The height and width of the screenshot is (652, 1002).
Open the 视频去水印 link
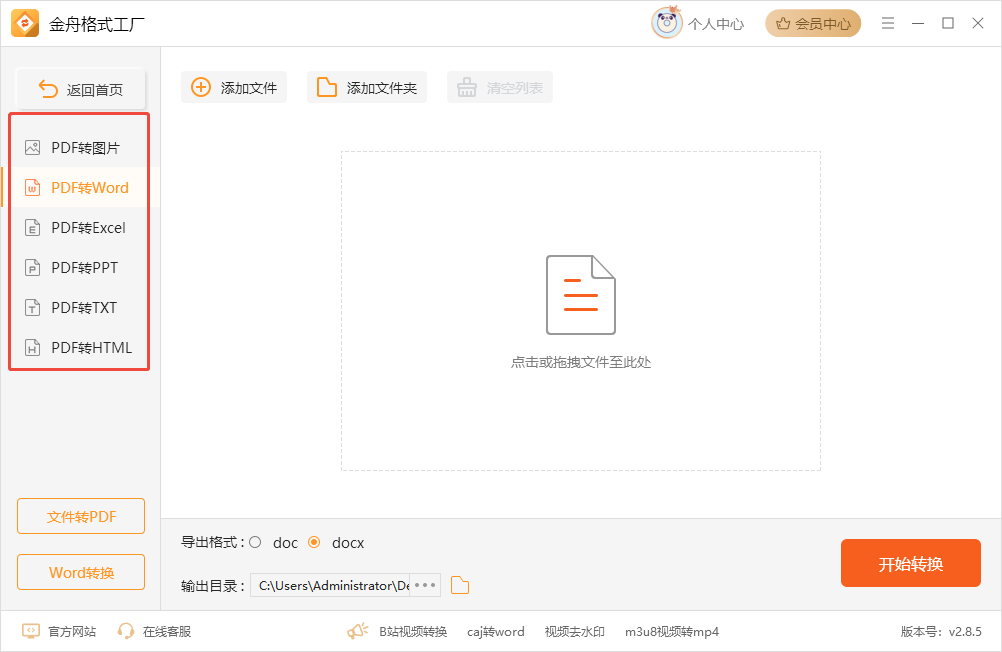pos(574,632)
